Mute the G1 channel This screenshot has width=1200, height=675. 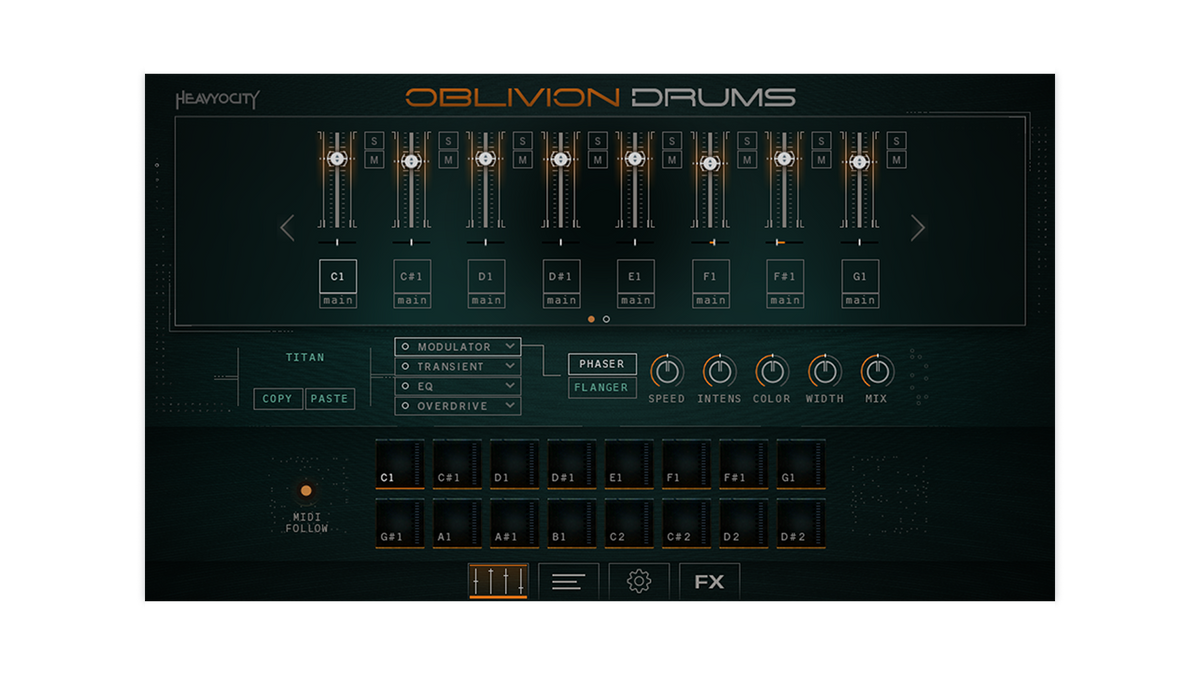click(x=897, y=160)
